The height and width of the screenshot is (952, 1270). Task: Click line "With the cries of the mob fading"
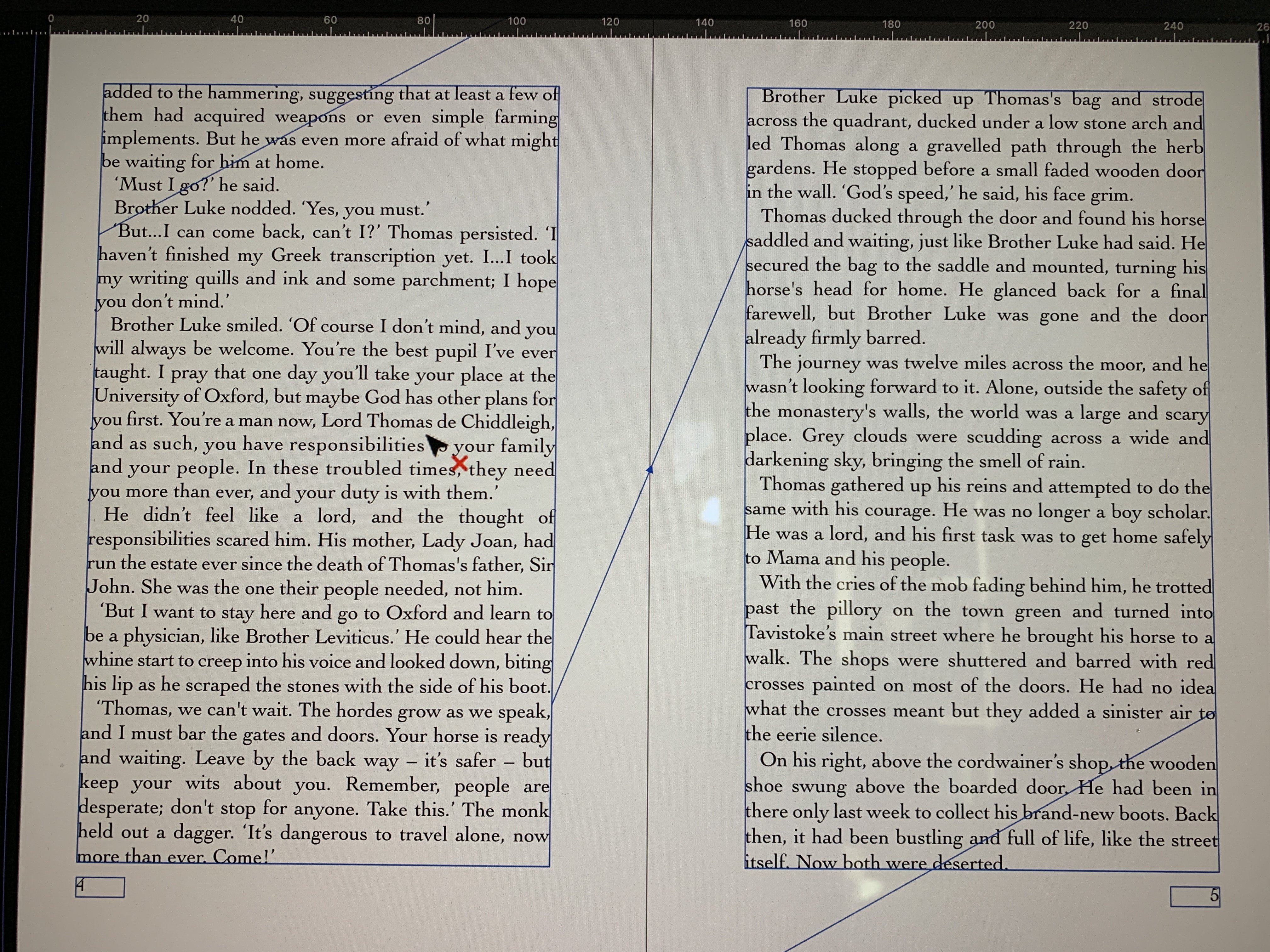tap(986, 585)
